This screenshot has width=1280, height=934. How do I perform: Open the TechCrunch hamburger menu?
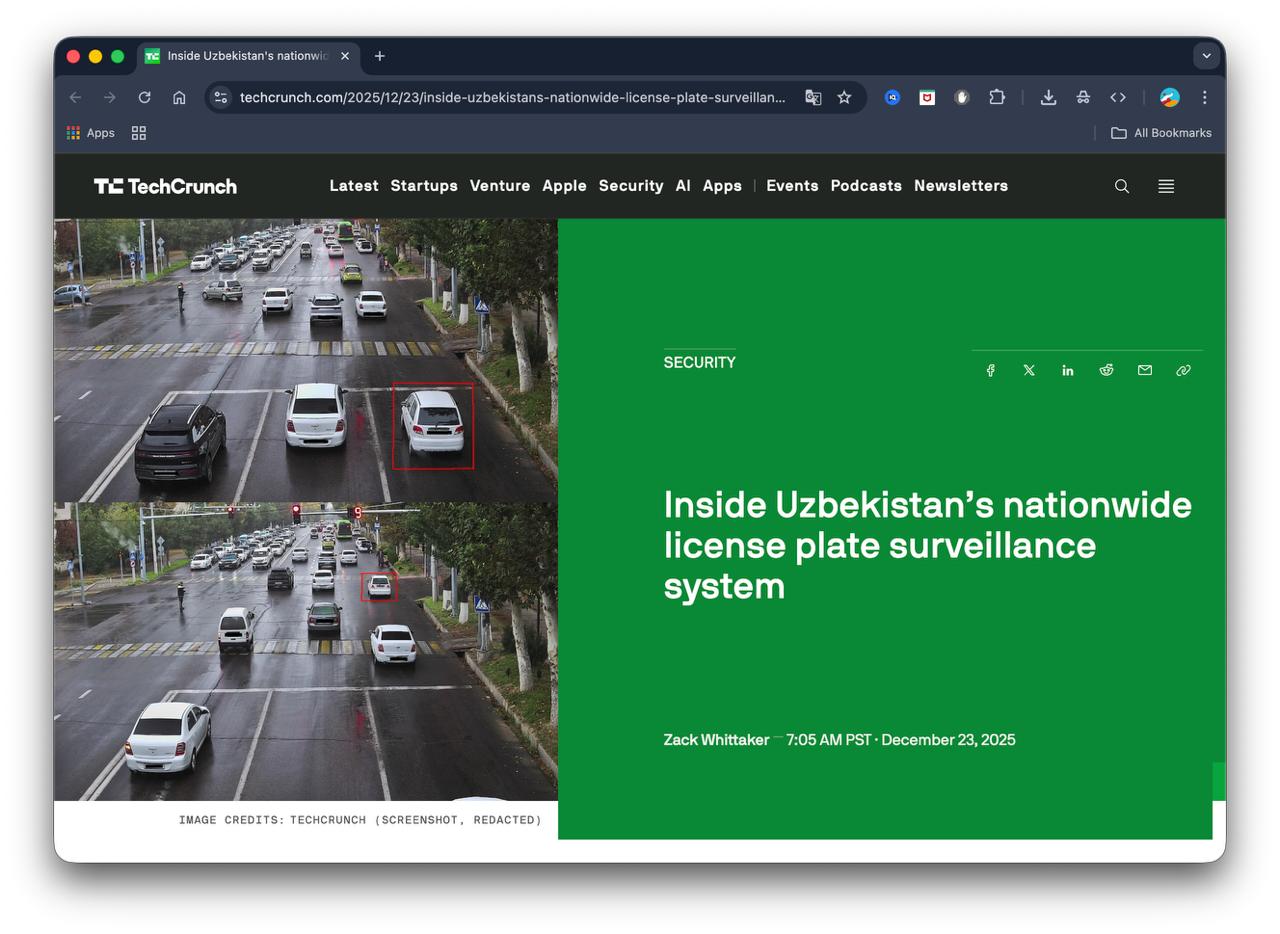[1165, 186]
